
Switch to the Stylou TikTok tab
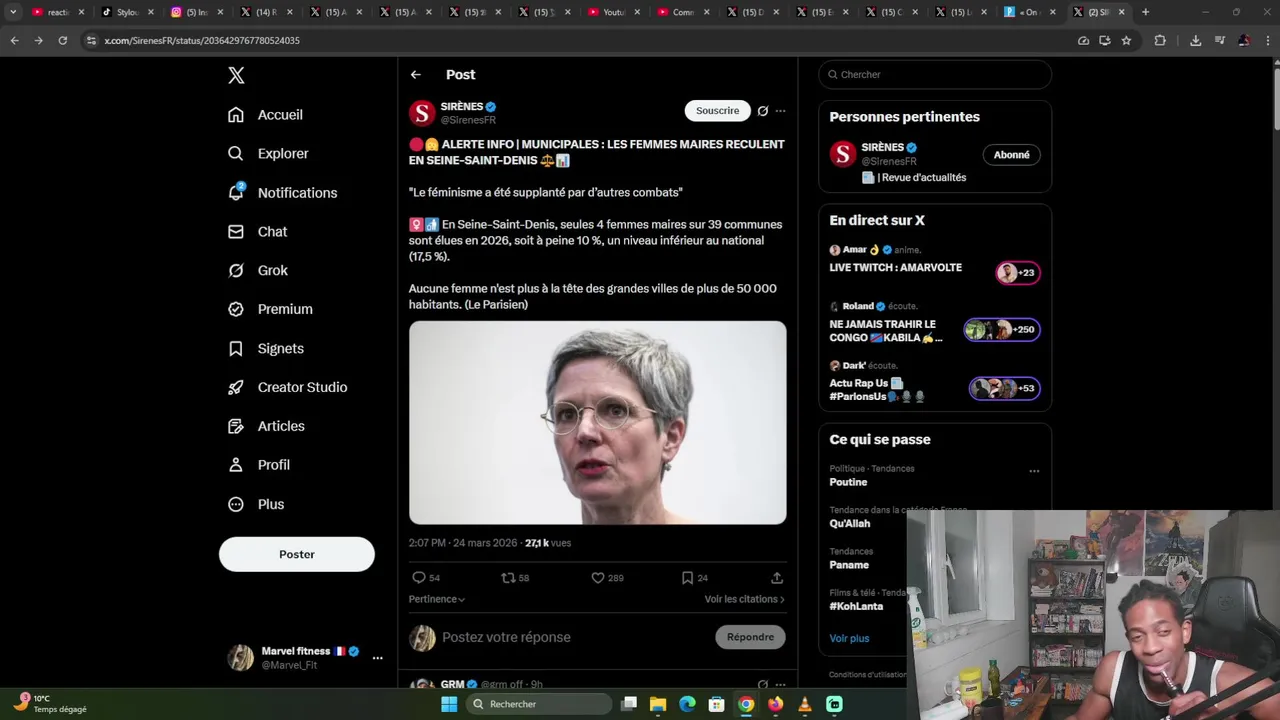tap(127, 12)
